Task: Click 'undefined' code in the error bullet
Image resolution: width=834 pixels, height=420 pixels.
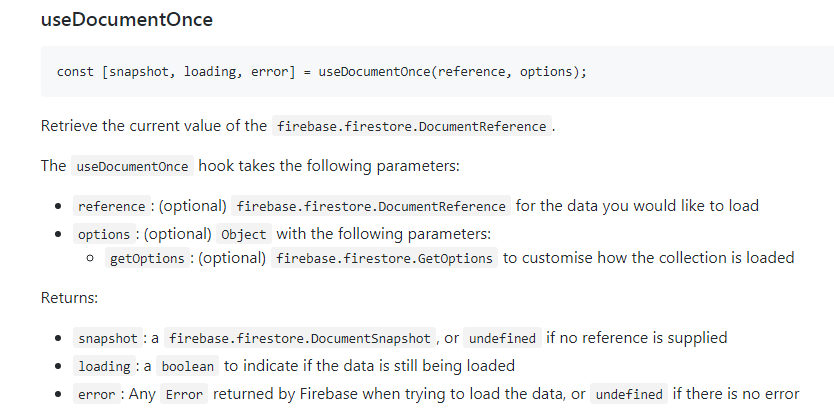Action: pos(629,394)
